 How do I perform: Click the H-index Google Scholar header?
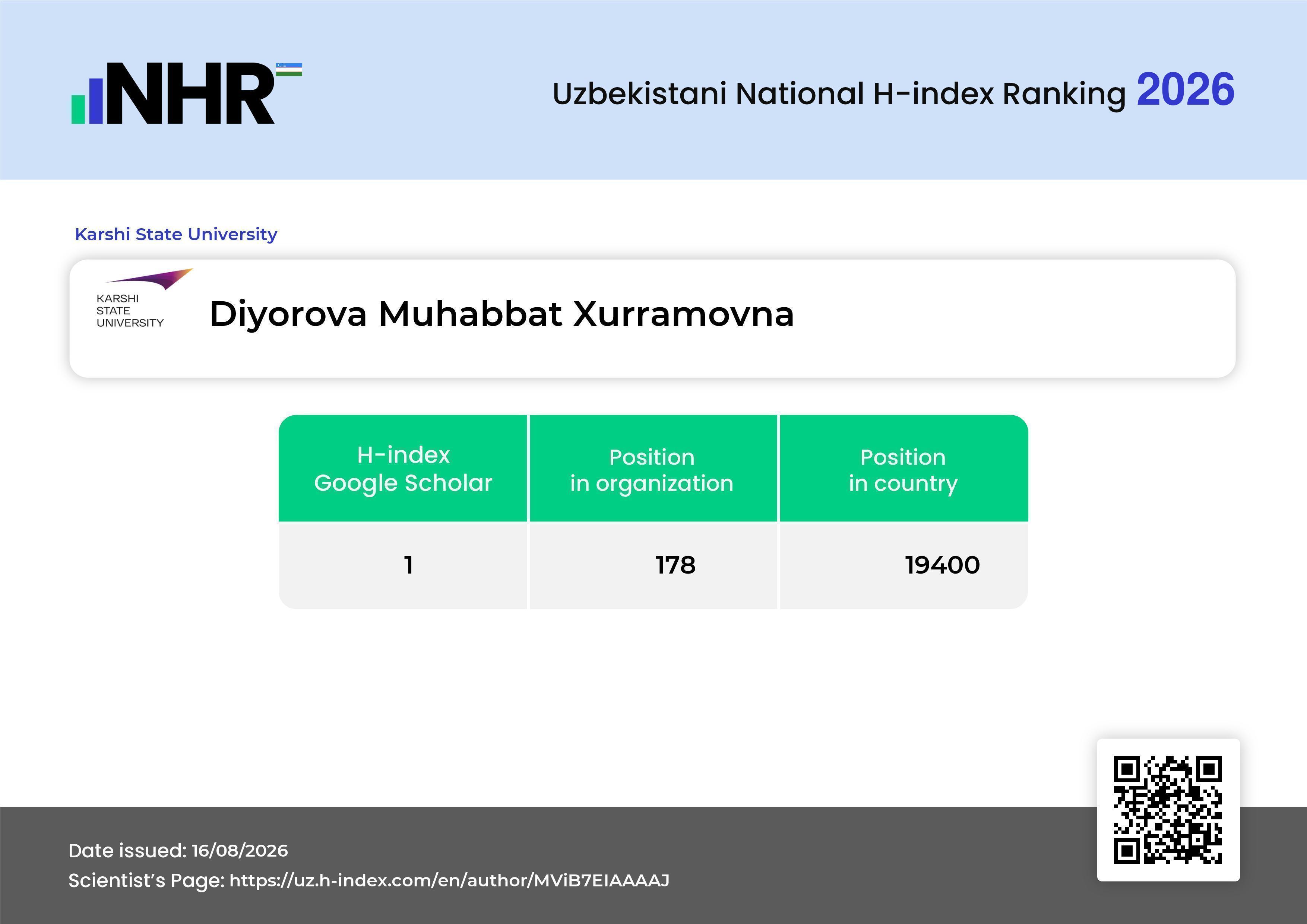pyautogui.click(x=403, y=468)
